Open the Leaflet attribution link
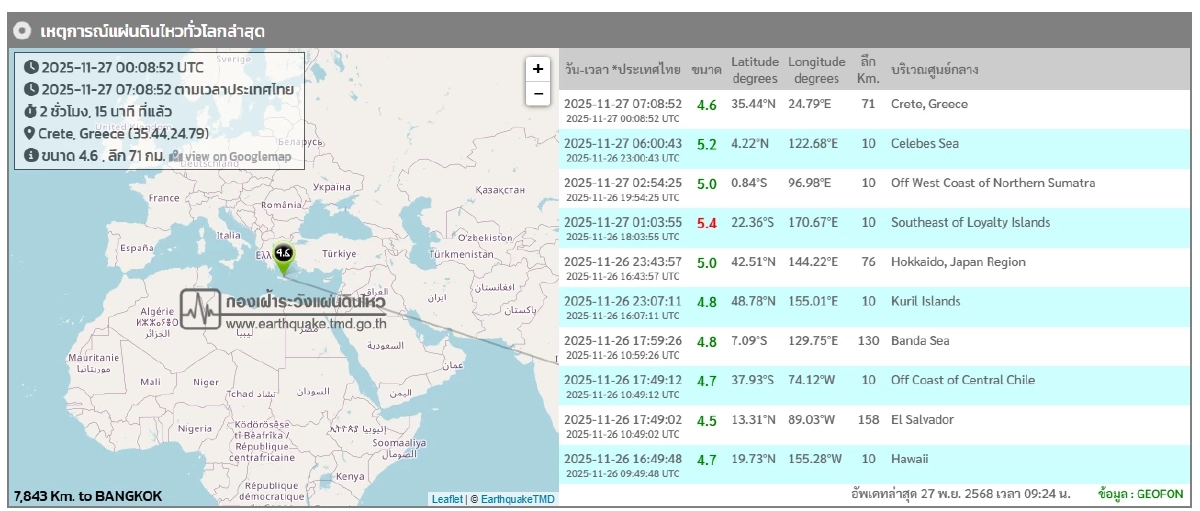This screenshot has width=1200, height=511. [447, 498]
